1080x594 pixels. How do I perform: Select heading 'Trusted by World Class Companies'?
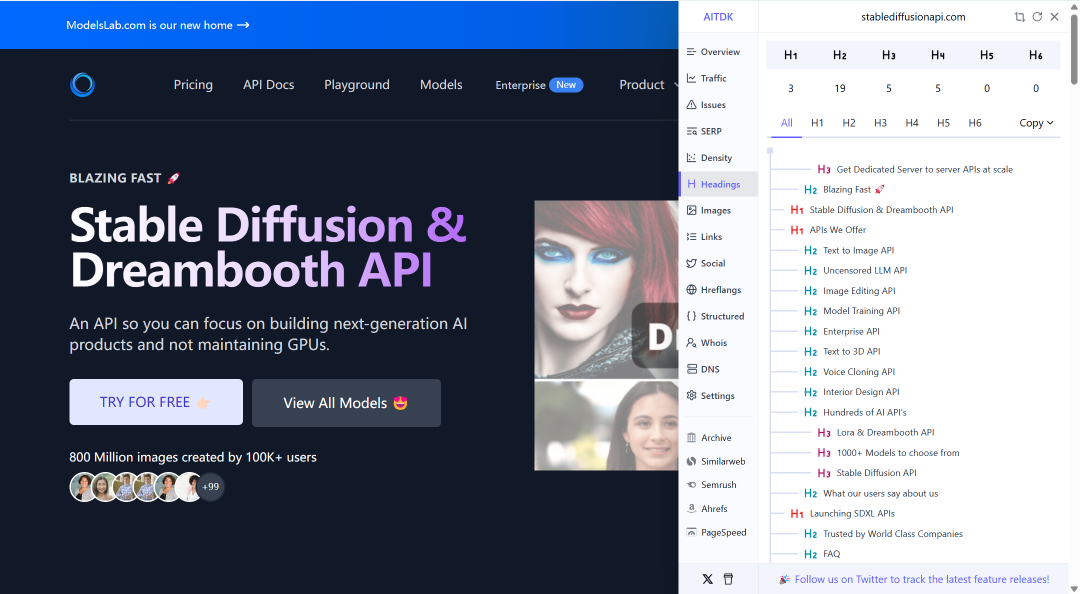(893, 533)
